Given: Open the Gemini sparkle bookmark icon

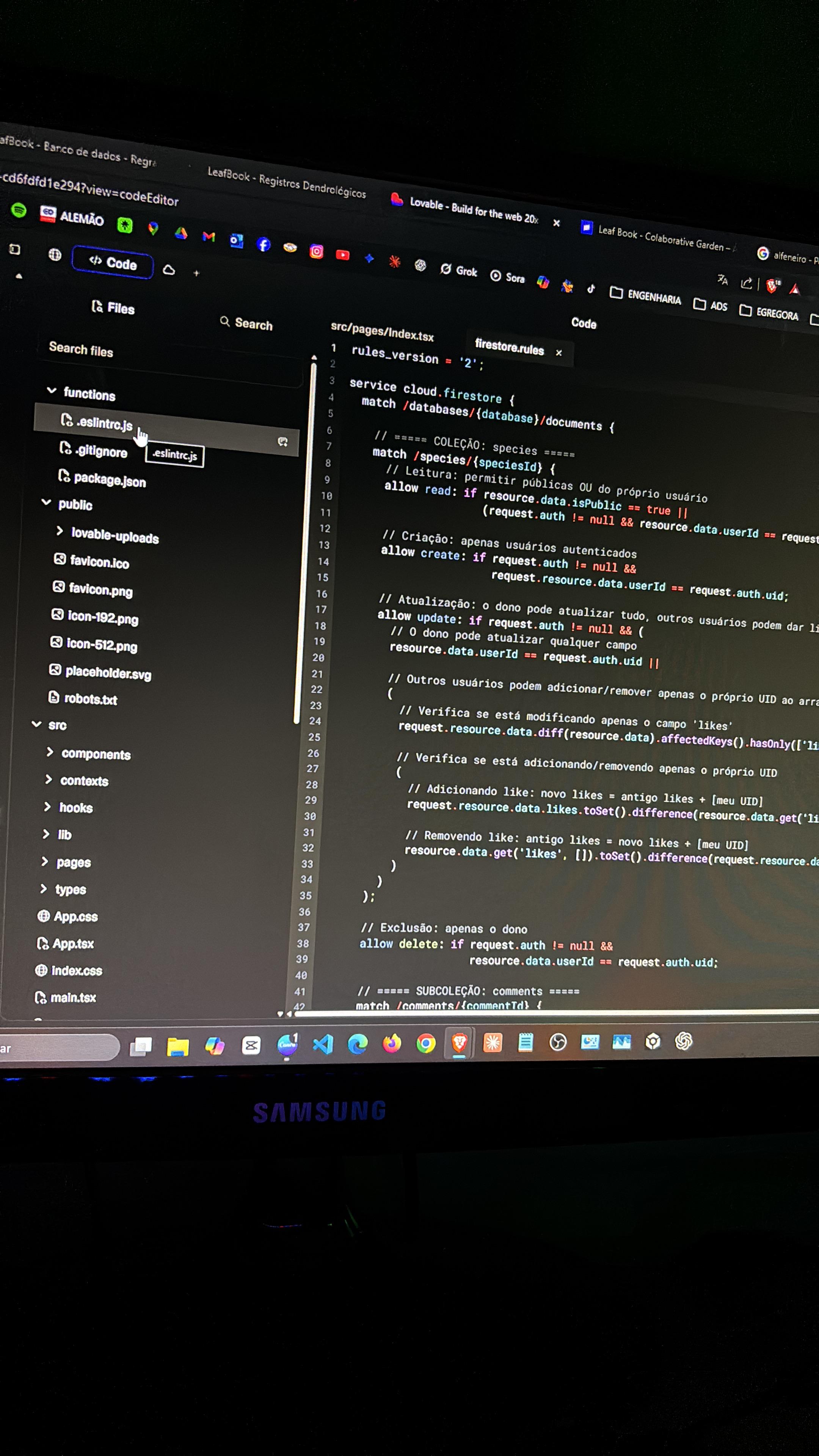Looking at the screenshot, I should click(x=369, y=258).
